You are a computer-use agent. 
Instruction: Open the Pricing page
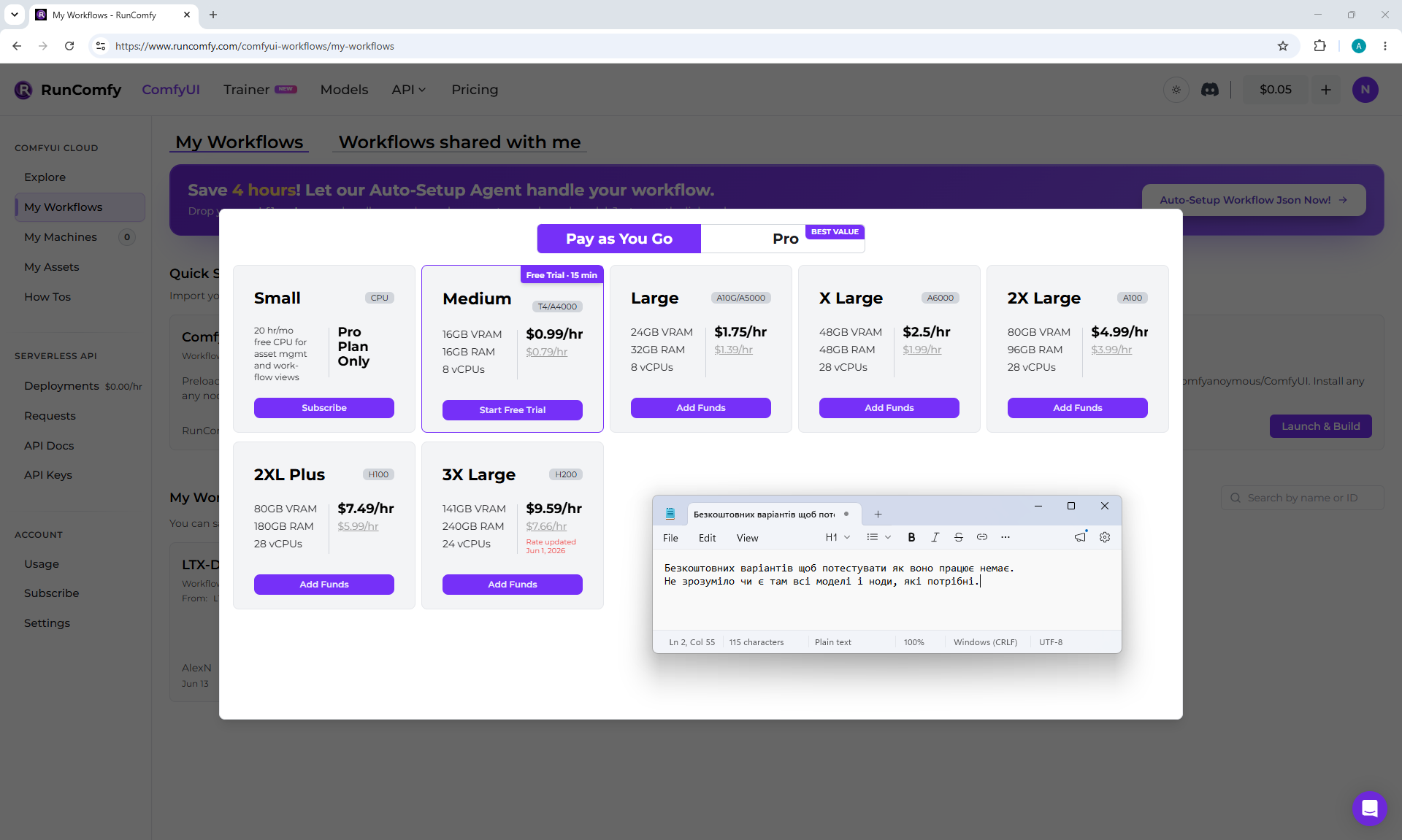pos(475,90)
